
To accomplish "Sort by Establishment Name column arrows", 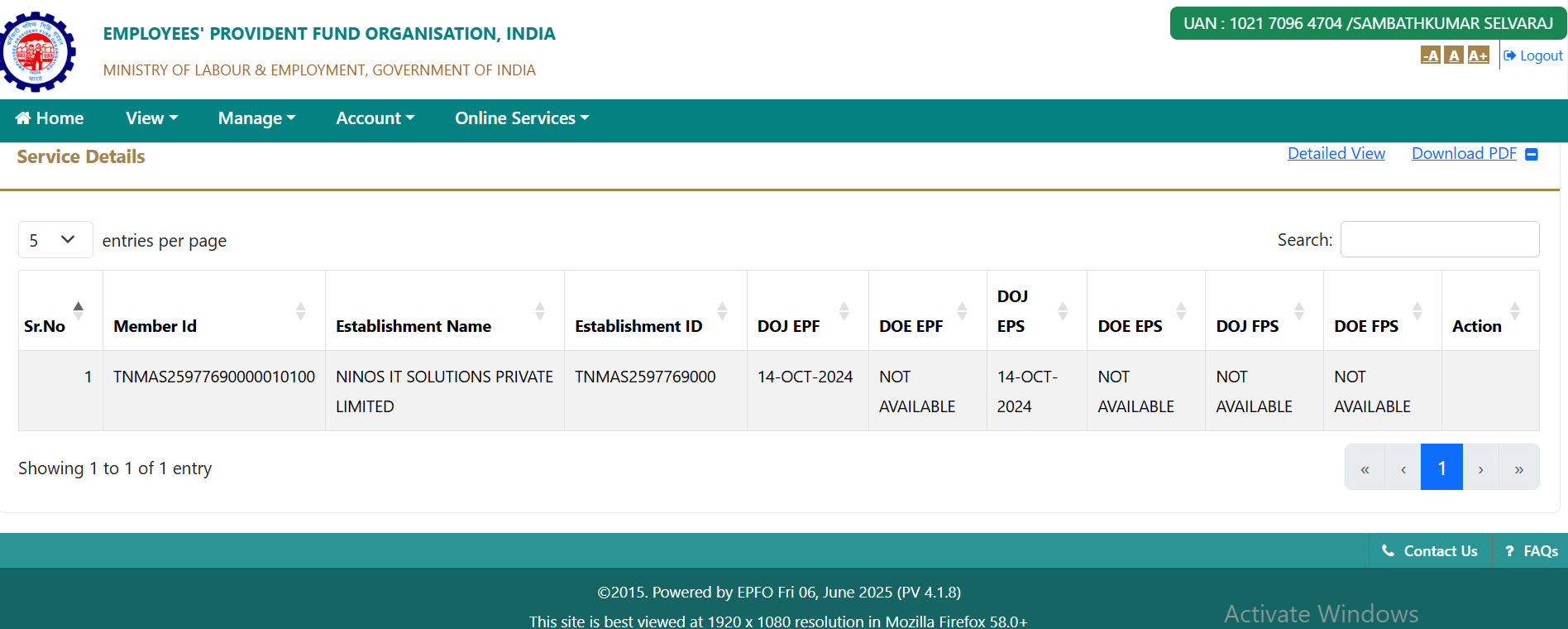I will point(540,311).
